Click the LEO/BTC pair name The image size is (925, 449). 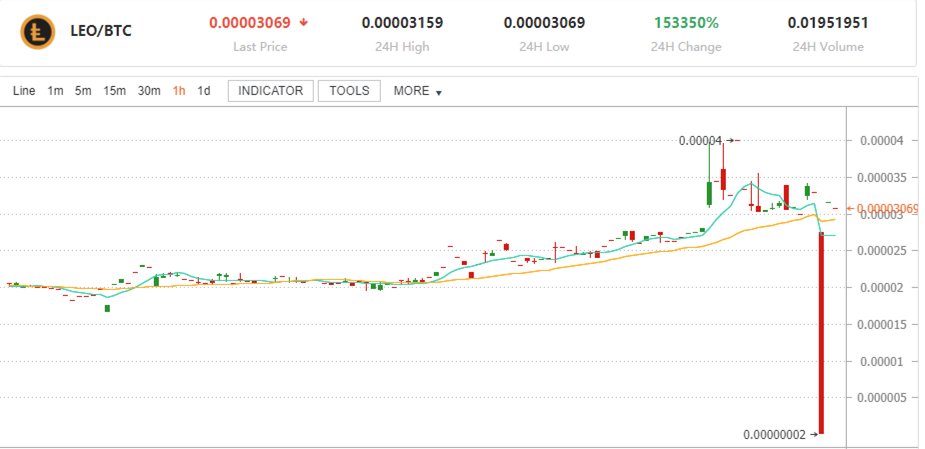101,31
